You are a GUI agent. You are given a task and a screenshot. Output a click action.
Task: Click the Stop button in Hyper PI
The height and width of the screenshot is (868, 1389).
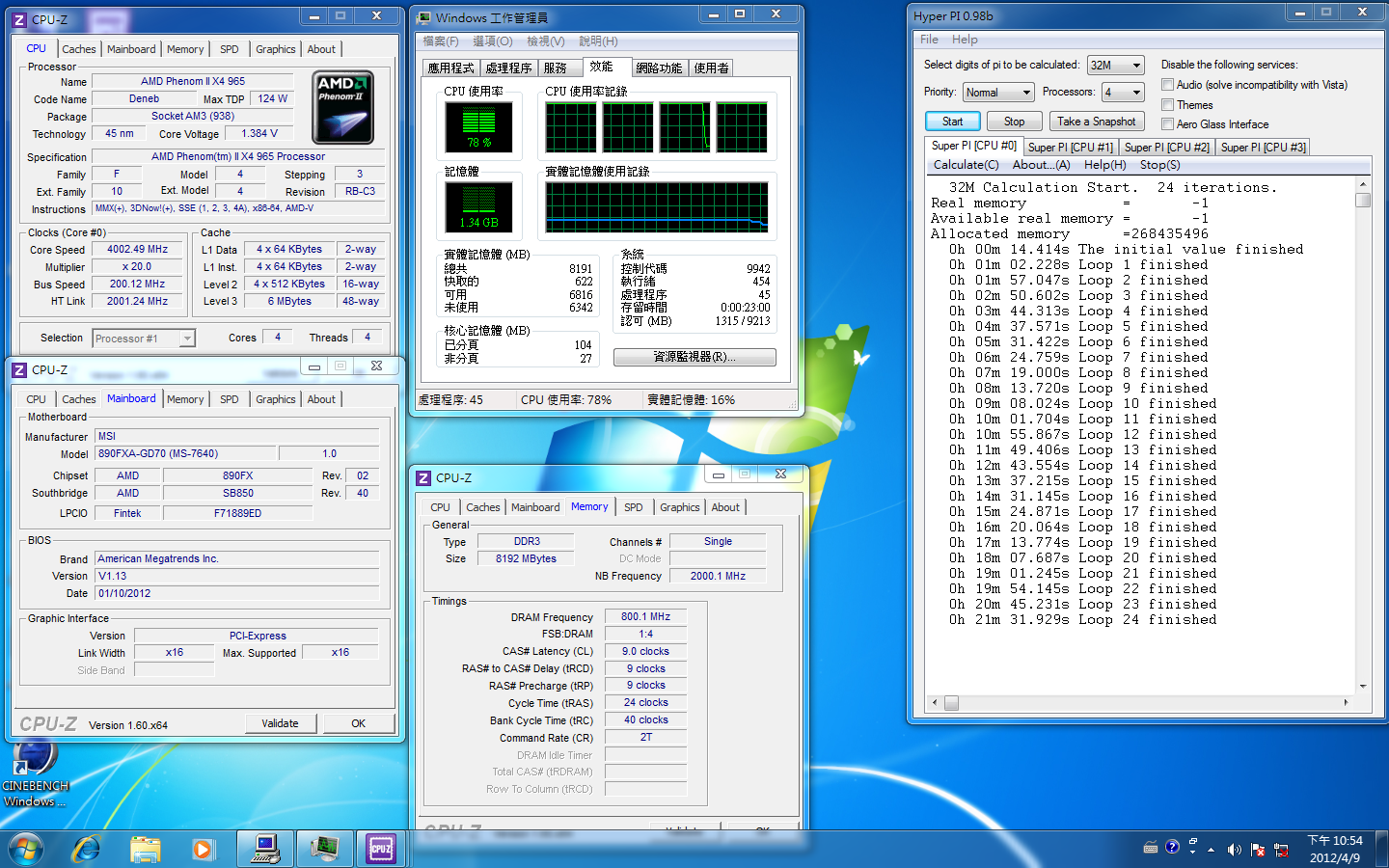coord(1014,122)
